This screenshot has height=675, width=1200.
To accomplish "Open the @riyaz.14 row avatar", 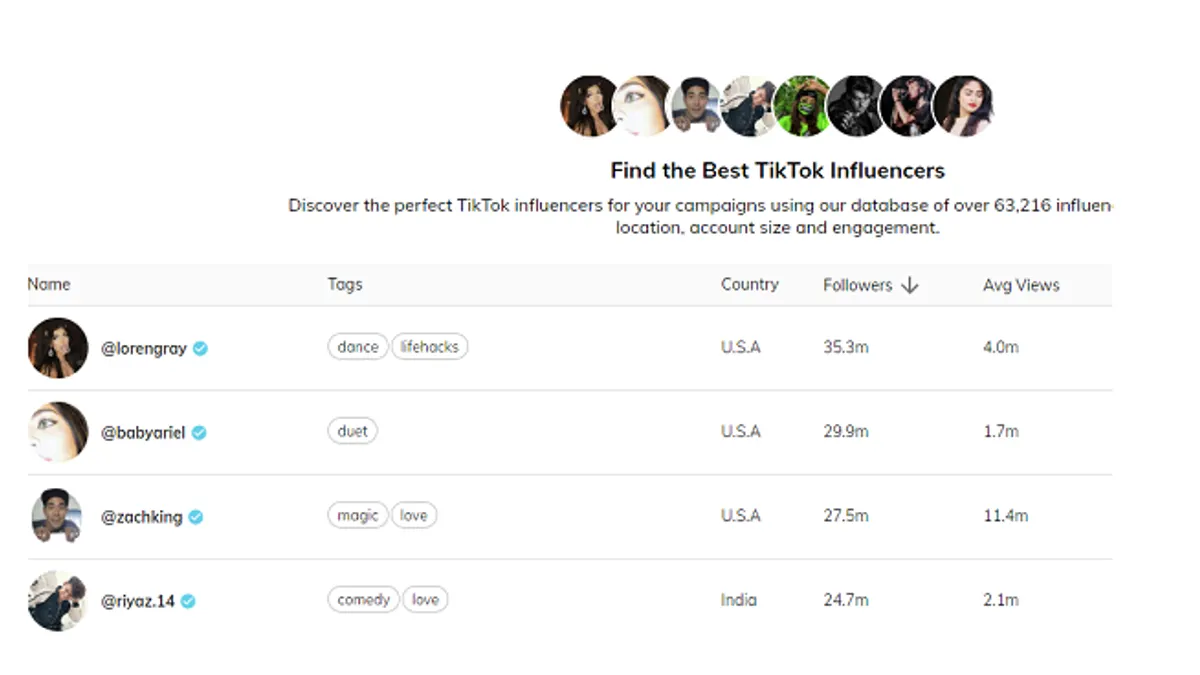I will (57, 600).
